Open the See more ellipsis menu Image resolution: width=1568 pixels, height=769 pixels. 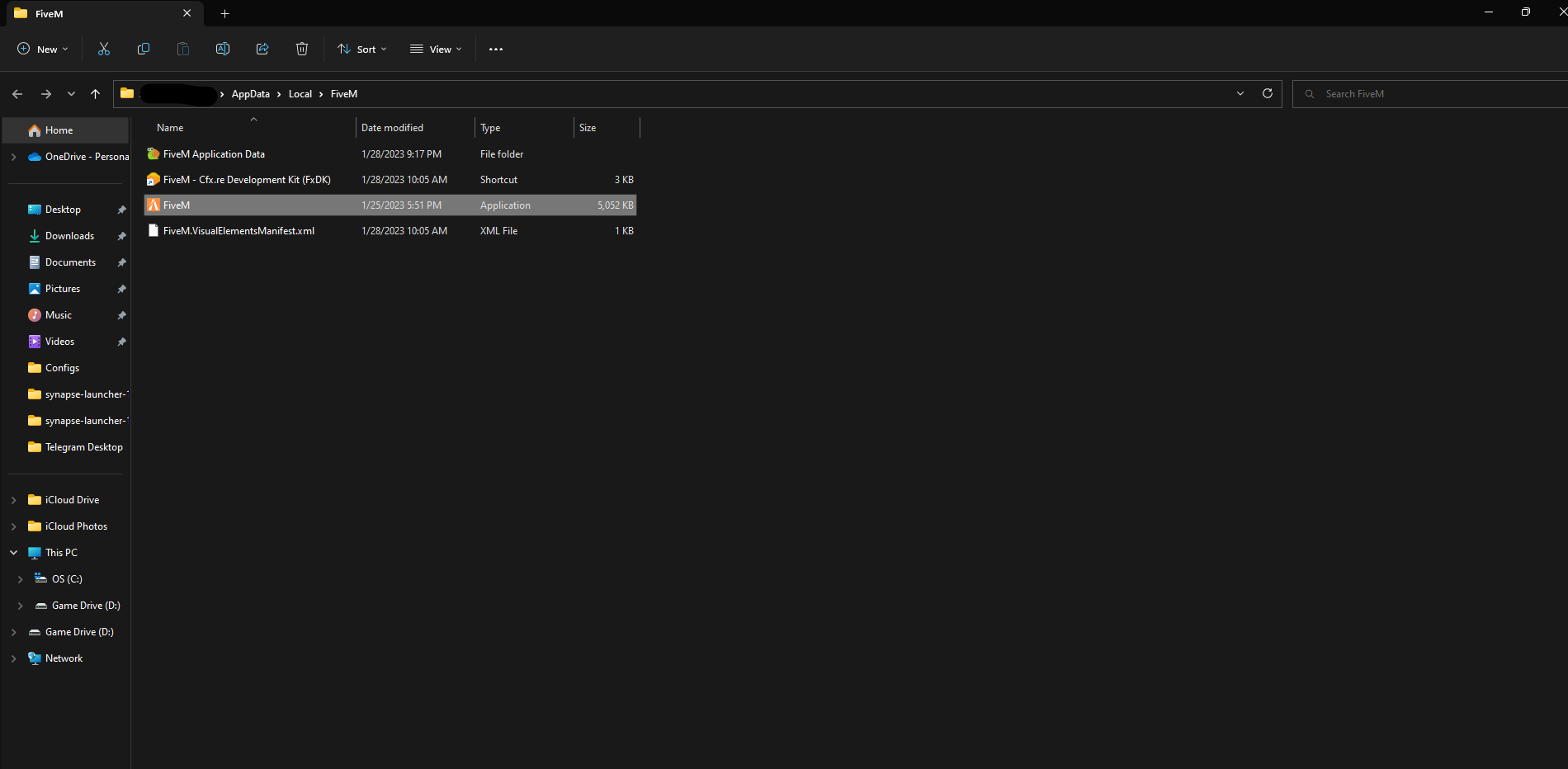point(496,50)
